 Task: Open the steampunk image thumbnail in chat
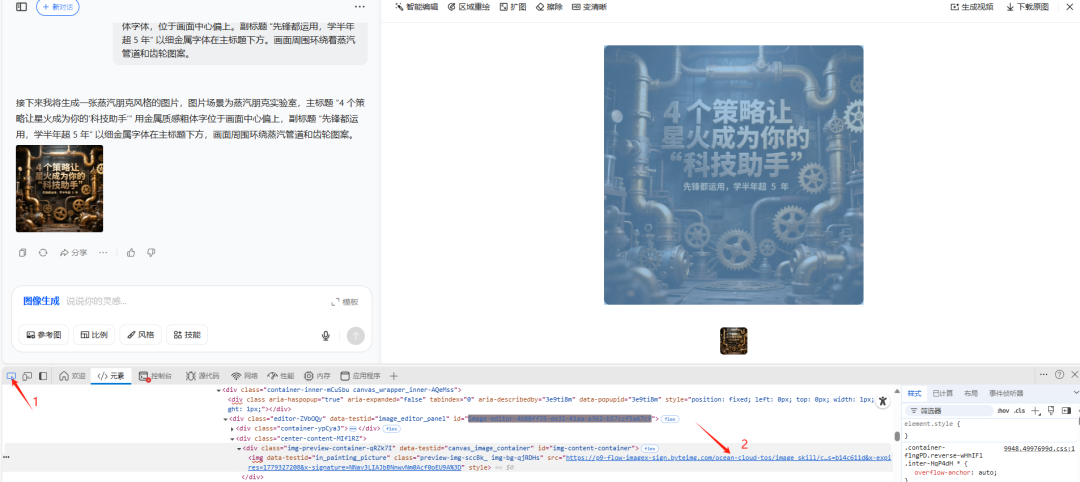[59, 188]
